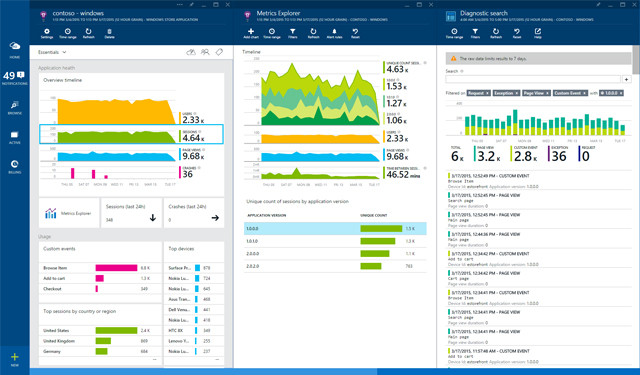This screenshot has height=375, width=640.
Task: Expand more options under Top devices
Action: point(217,359)
